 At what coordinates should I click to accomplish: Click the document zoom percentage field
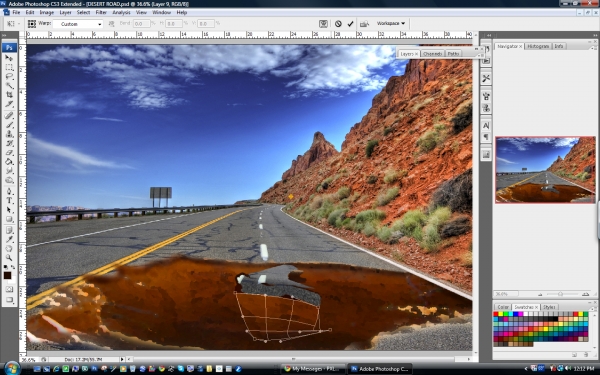[x=29, y=360]
